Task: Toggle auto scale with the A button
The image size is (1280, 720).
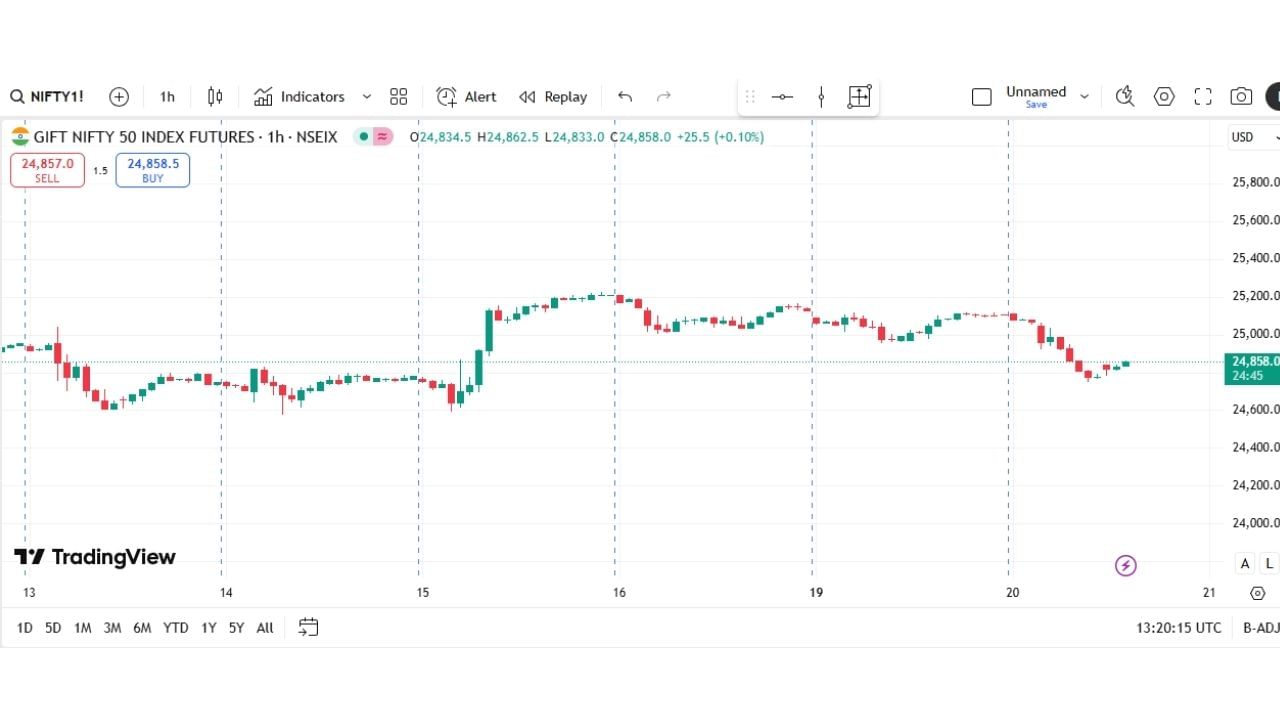Action: 1245,564
